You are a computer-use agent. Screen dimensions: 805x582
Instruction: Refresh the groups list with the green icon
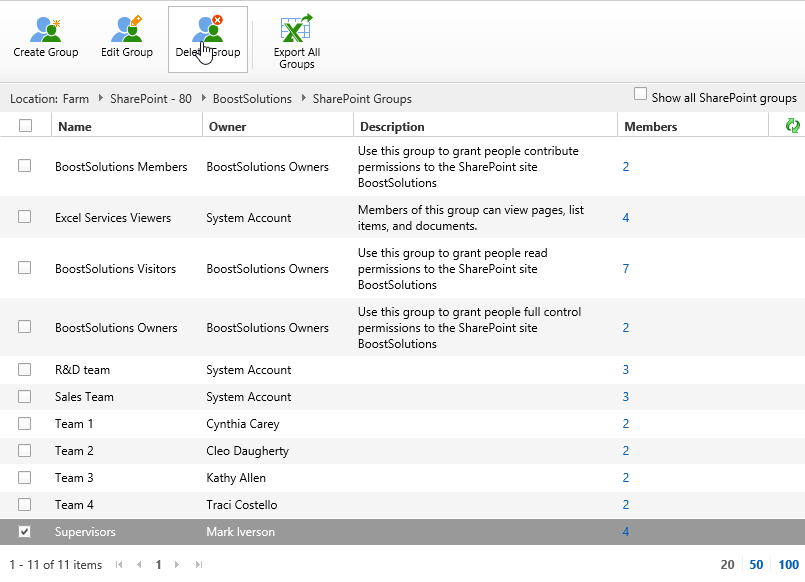792,126
